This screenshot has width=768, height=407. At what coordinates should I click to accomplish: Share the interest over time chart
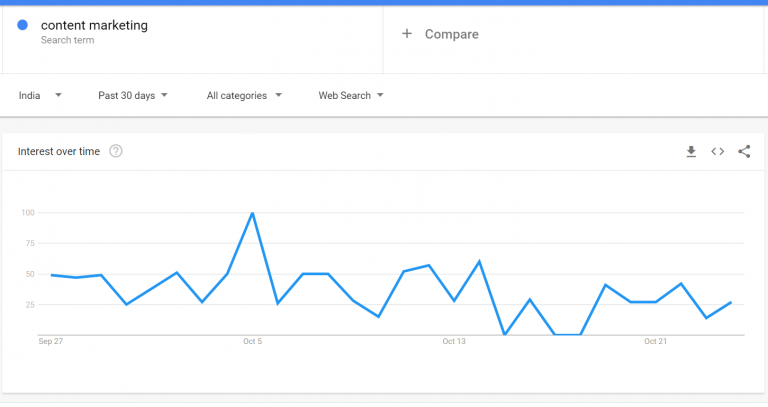pos(744,151)
